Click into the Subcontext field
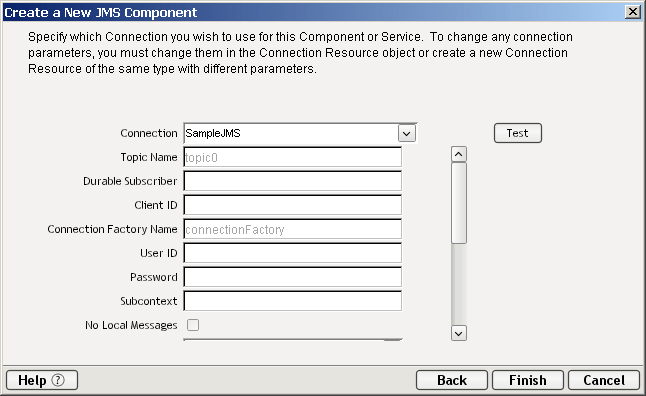 pyautogui.click(x=293, y=301)
